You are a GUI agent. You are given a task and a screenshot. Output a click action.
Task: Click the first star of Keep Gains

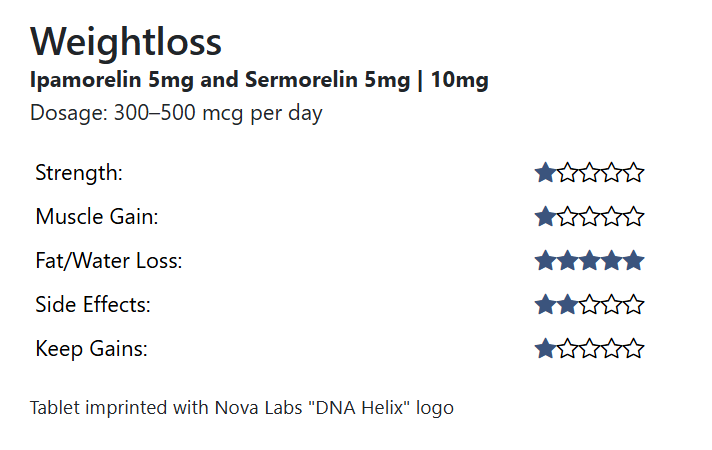pos(546,349)
